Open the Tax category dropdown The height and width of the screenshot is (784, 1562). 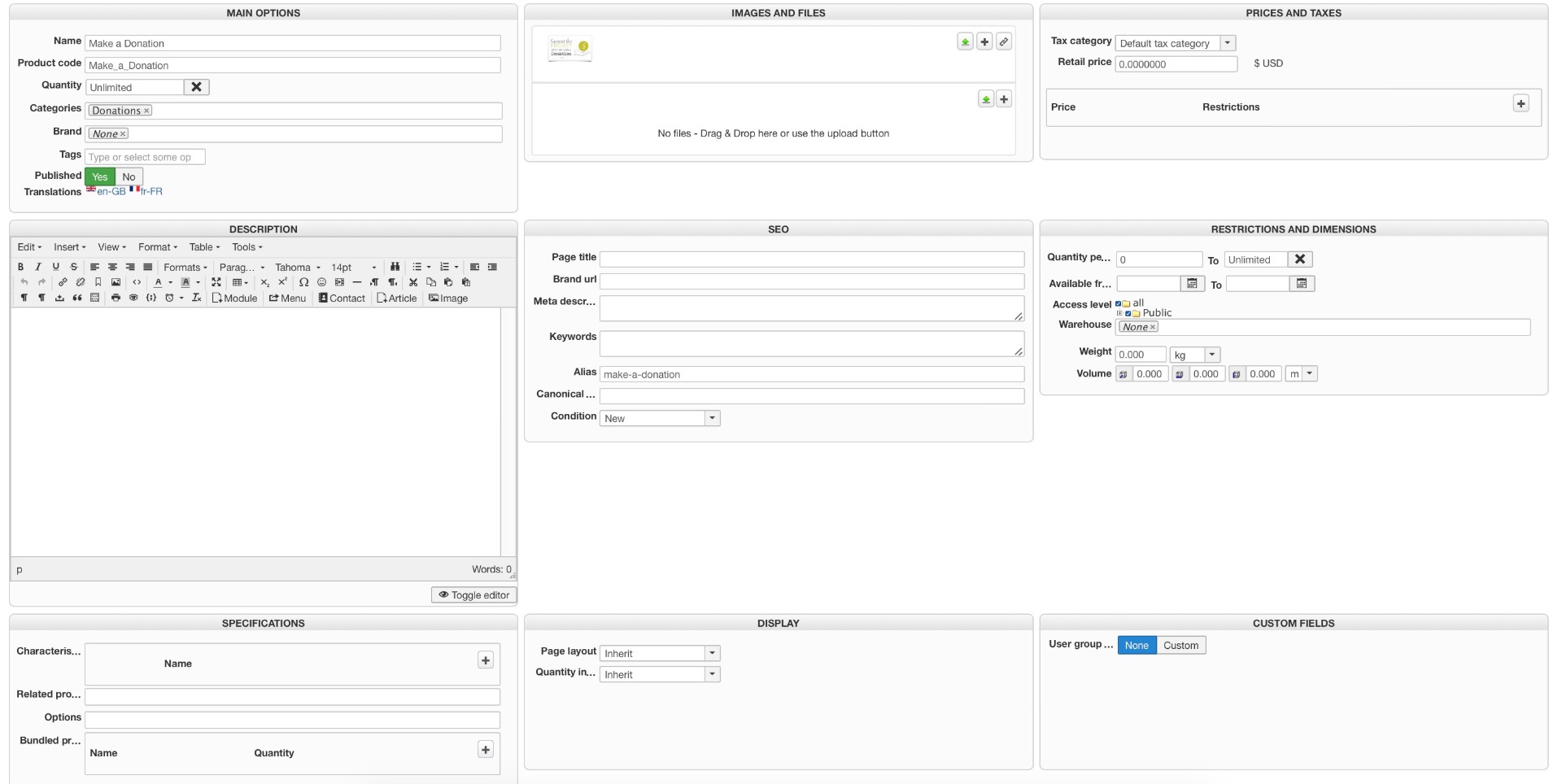pyautogui.click(x=1228, y=43)
